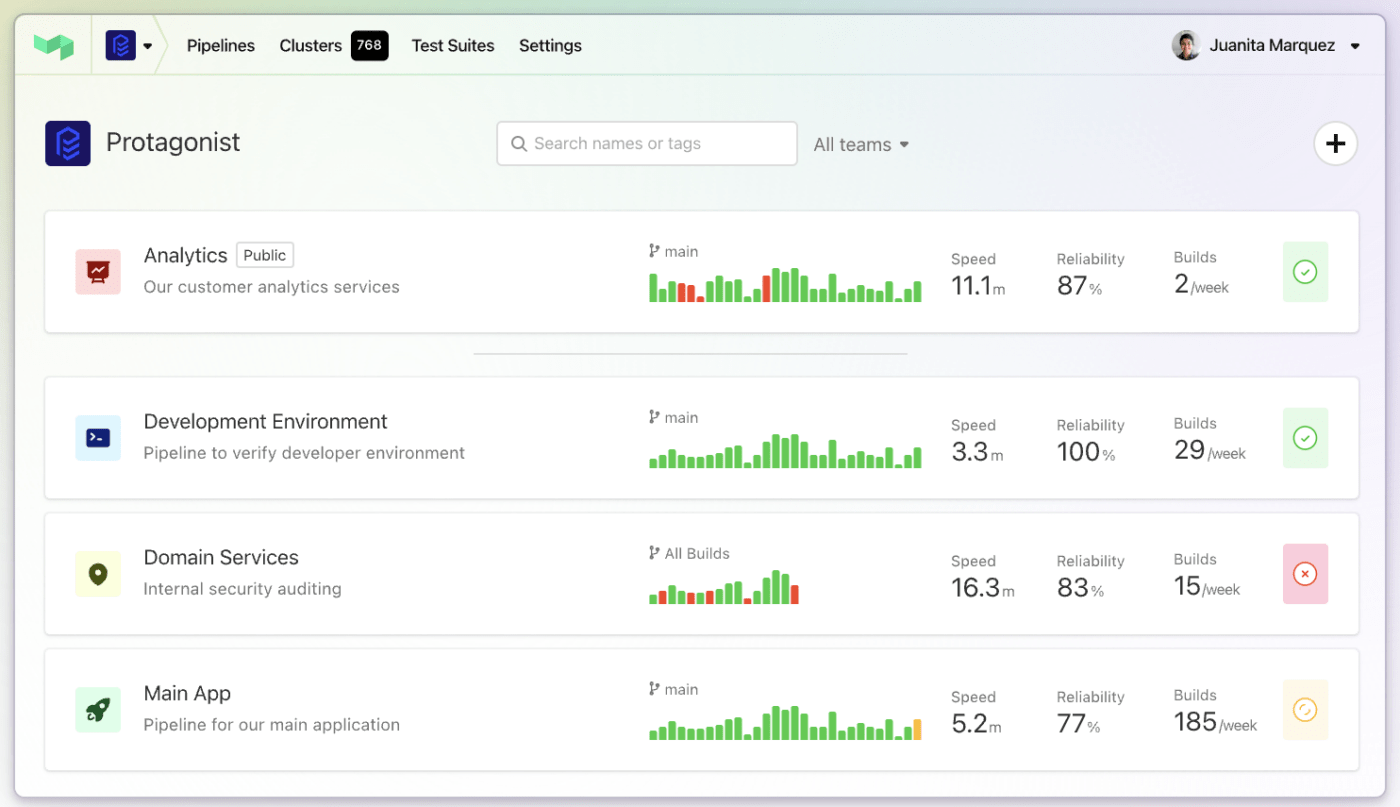Click the Public badge on Analytics

click(264, 255)
